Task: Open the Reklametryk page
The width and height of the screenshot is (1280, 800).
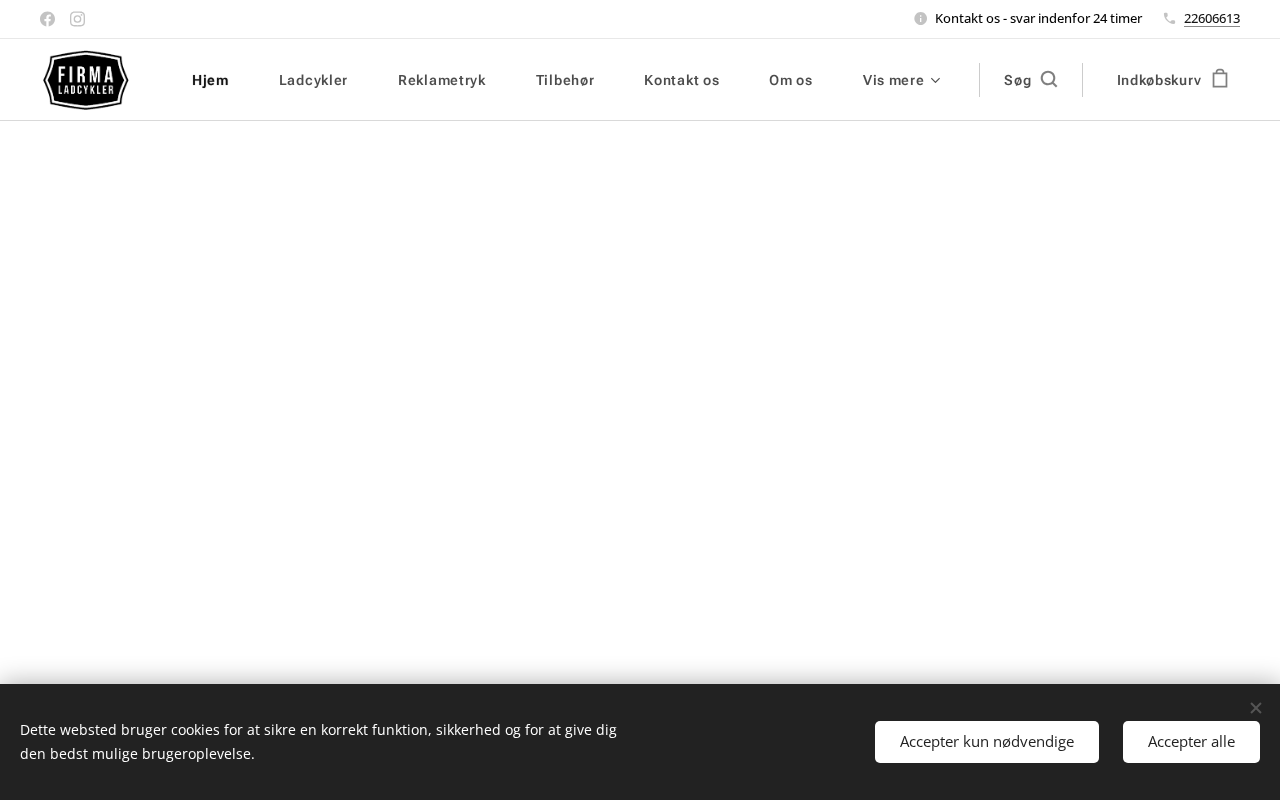Action: [441, 80]
